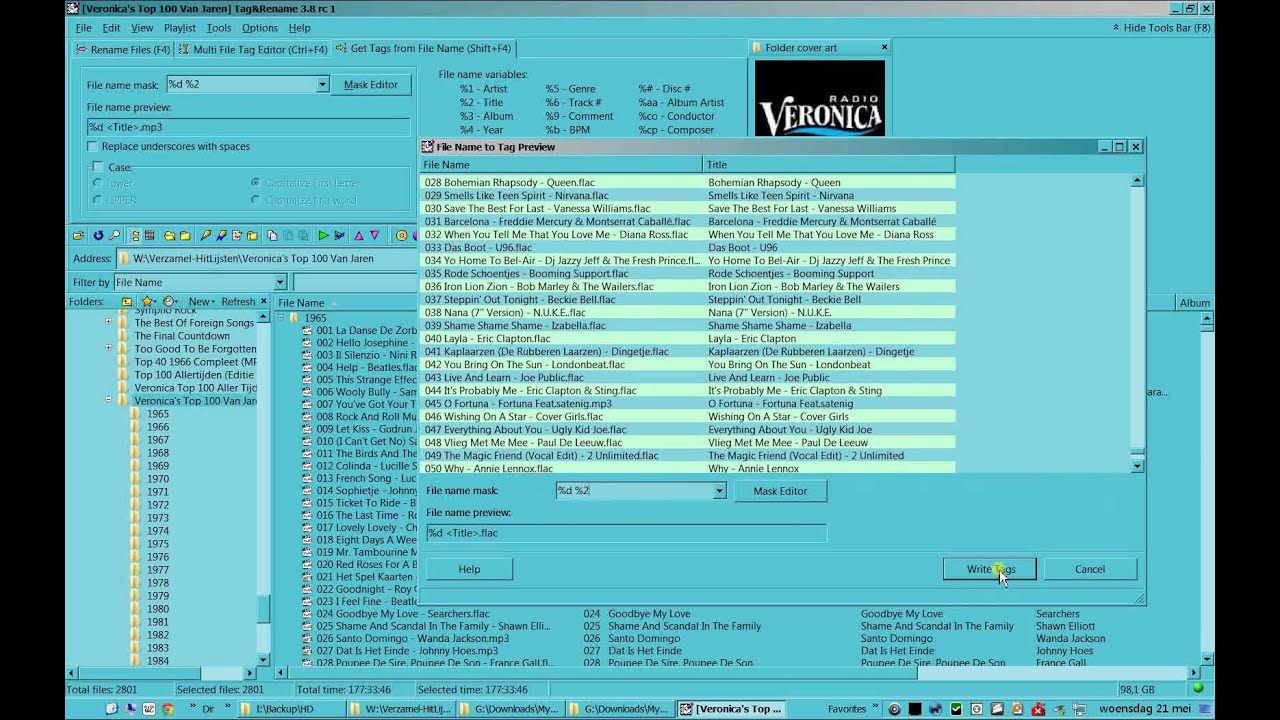The height and width of the screenshot is (720, 1280).
Task: Click the preview dialog vertical scrollbar
Action: pyautogui.click(x=1137, y=323)
